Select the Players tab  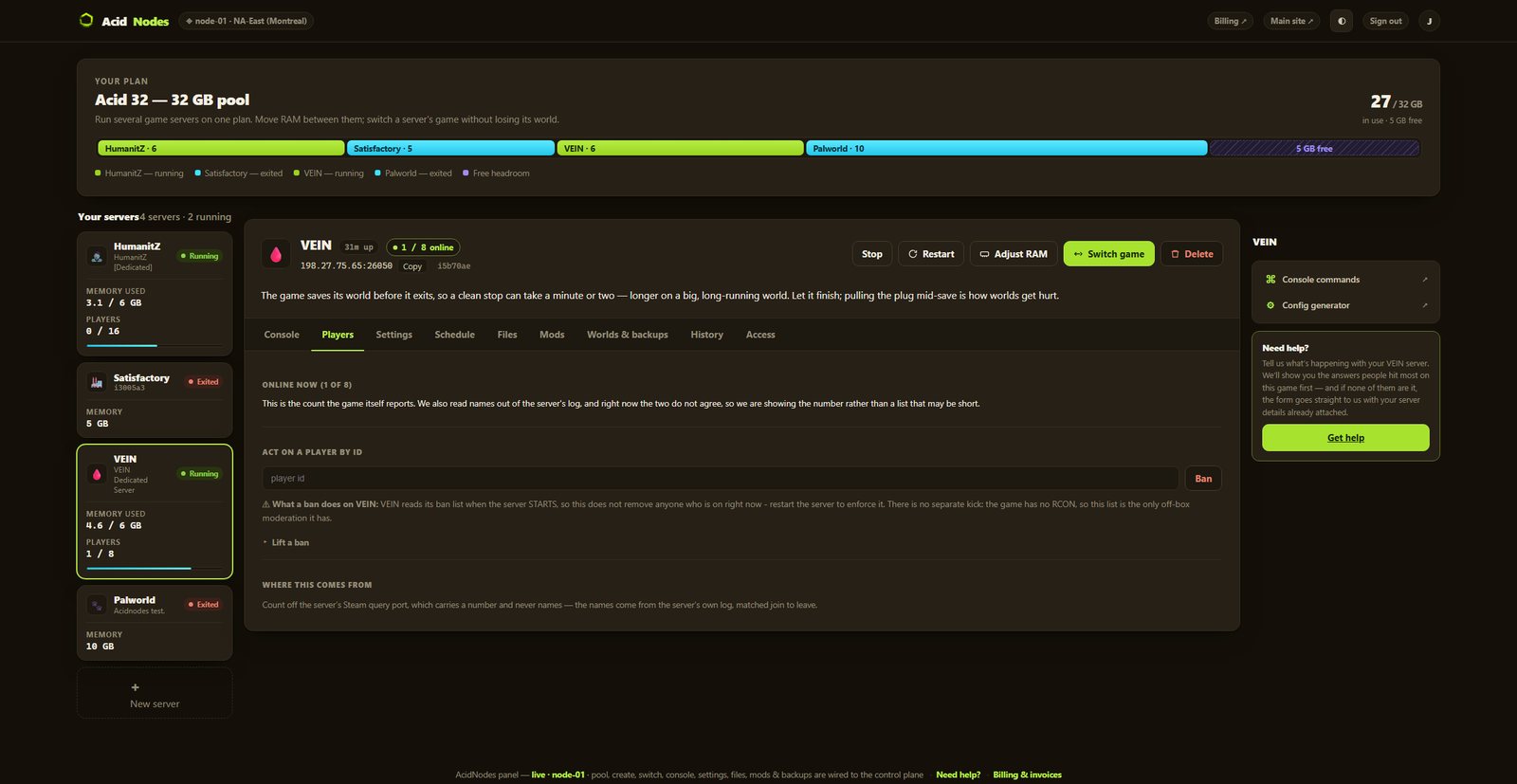[x=338, y=335]
